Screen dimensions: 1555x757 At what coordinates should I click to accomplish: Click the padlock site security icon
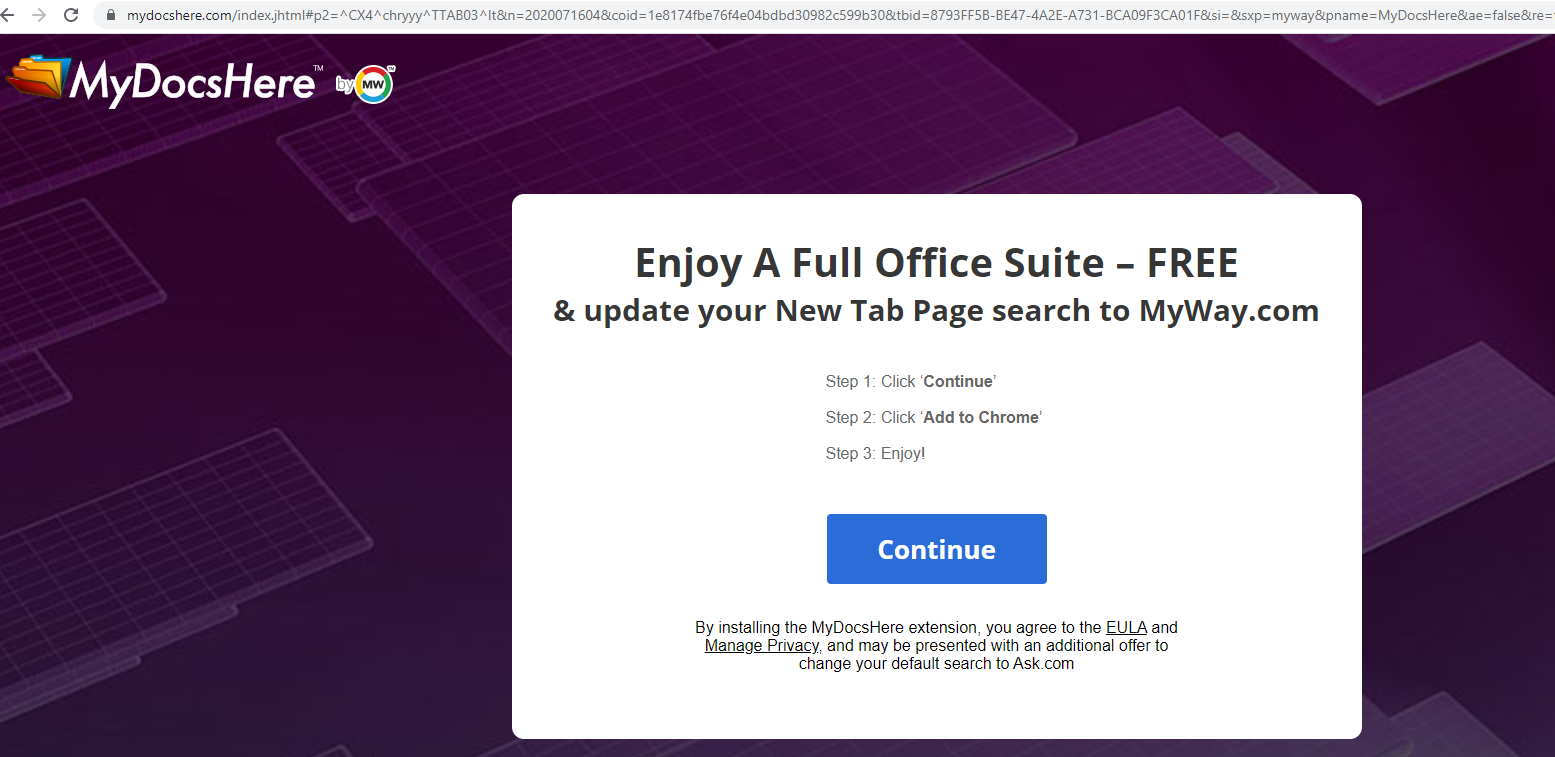click(111, 15)
